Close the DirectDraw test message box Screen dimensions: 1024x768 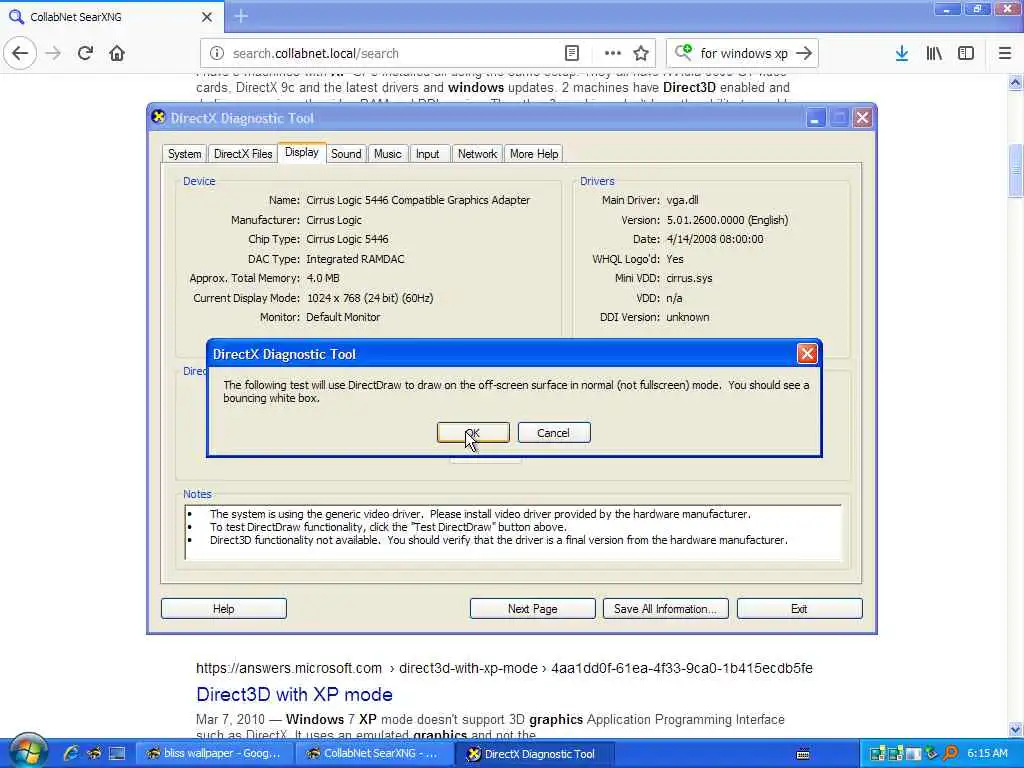coord(807,353)
